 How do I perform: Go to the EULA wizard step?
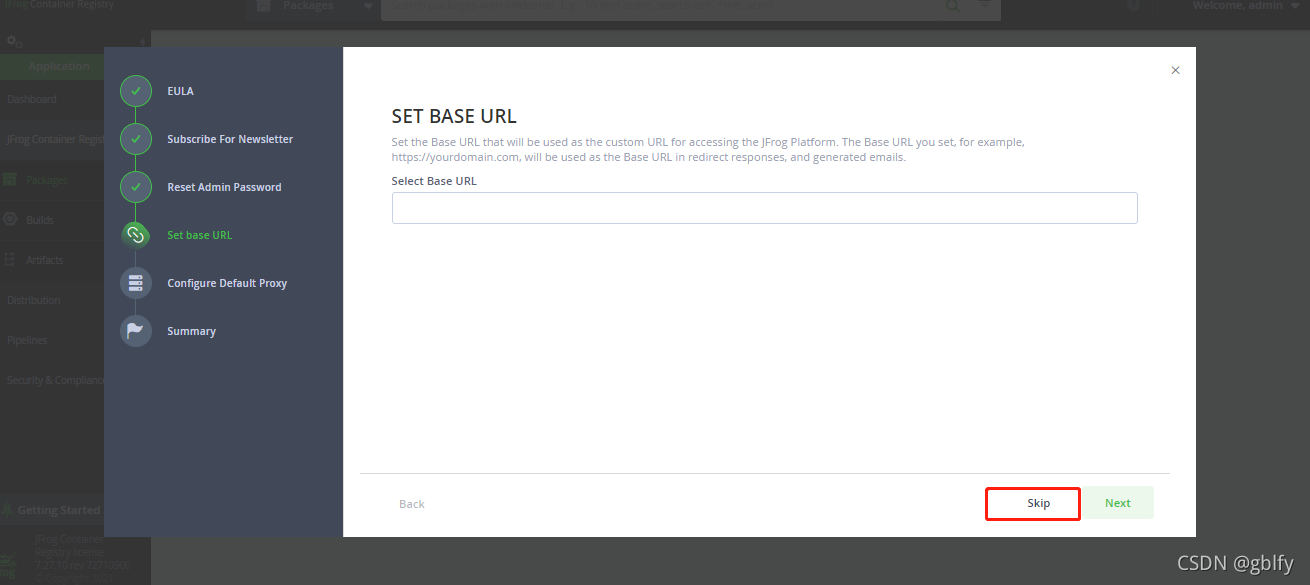[180, 91]
